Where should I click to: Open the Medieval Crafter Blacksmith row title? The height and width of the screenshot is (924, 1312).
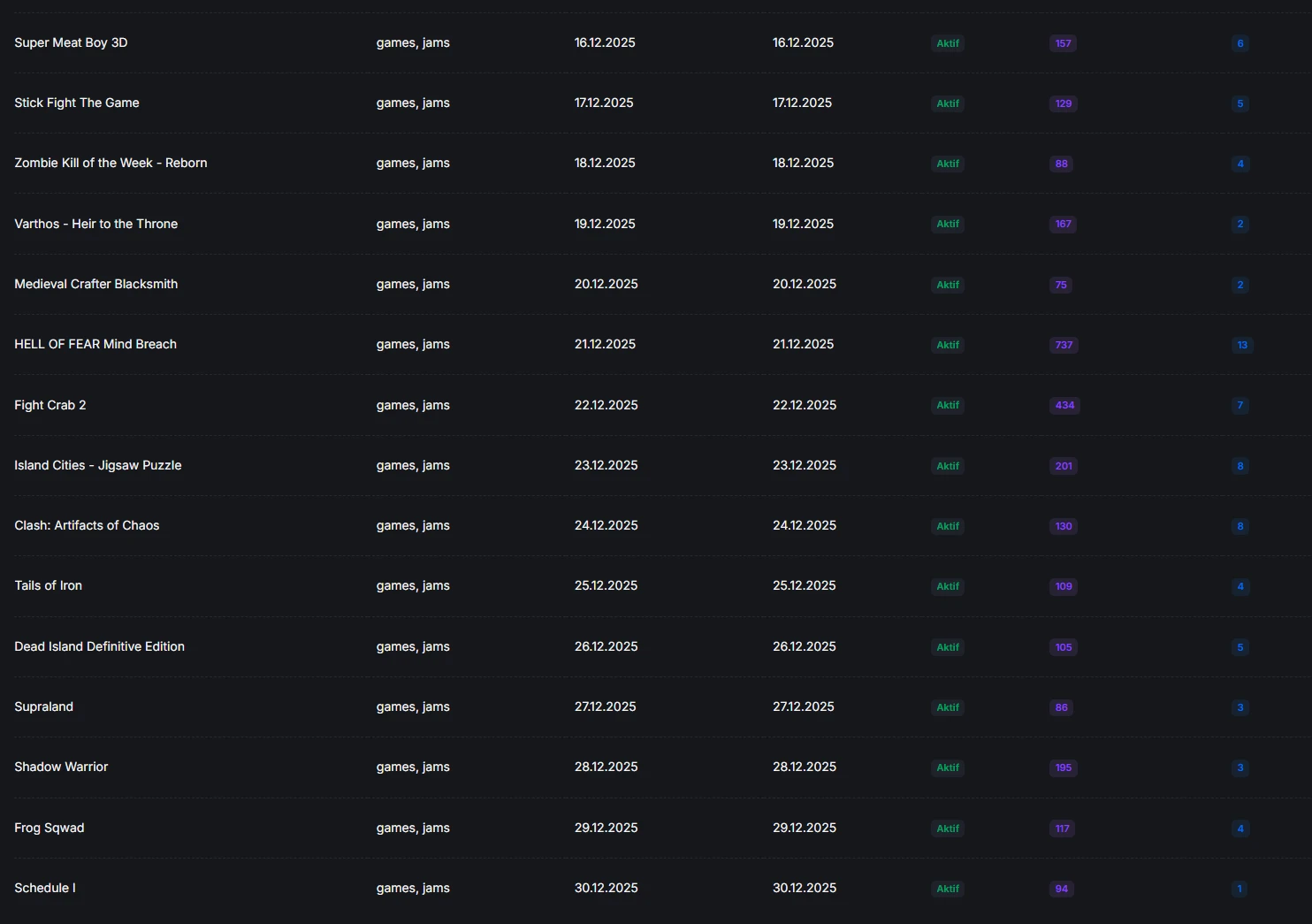[95, 284]
